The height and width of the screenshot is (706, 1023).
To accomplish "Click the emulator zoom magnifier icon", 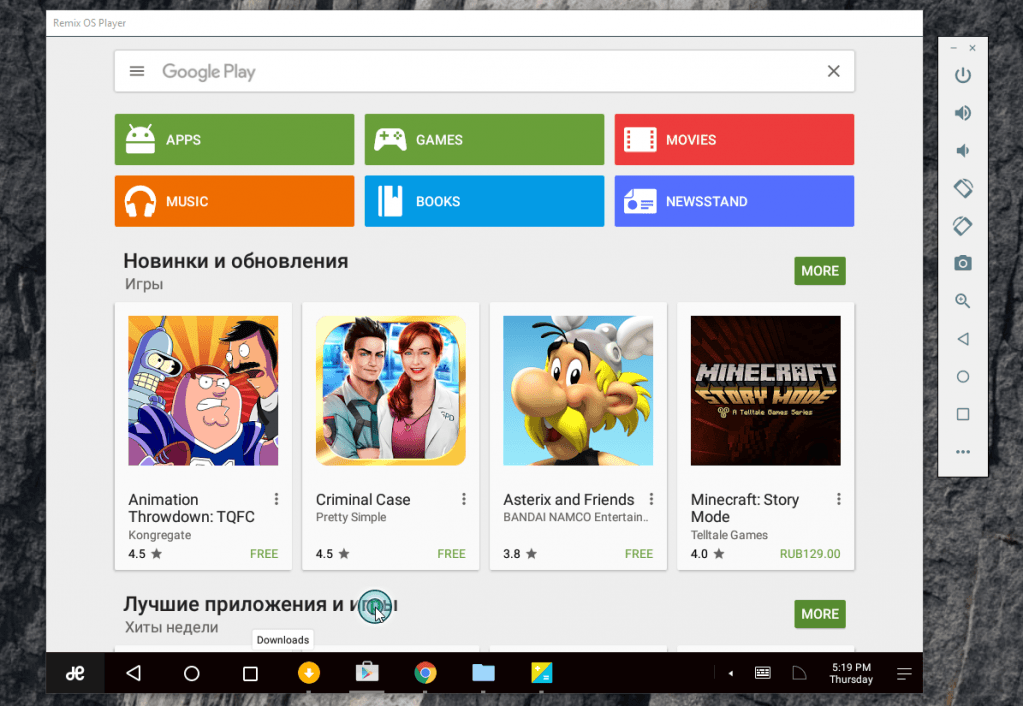I will (962, 301).
